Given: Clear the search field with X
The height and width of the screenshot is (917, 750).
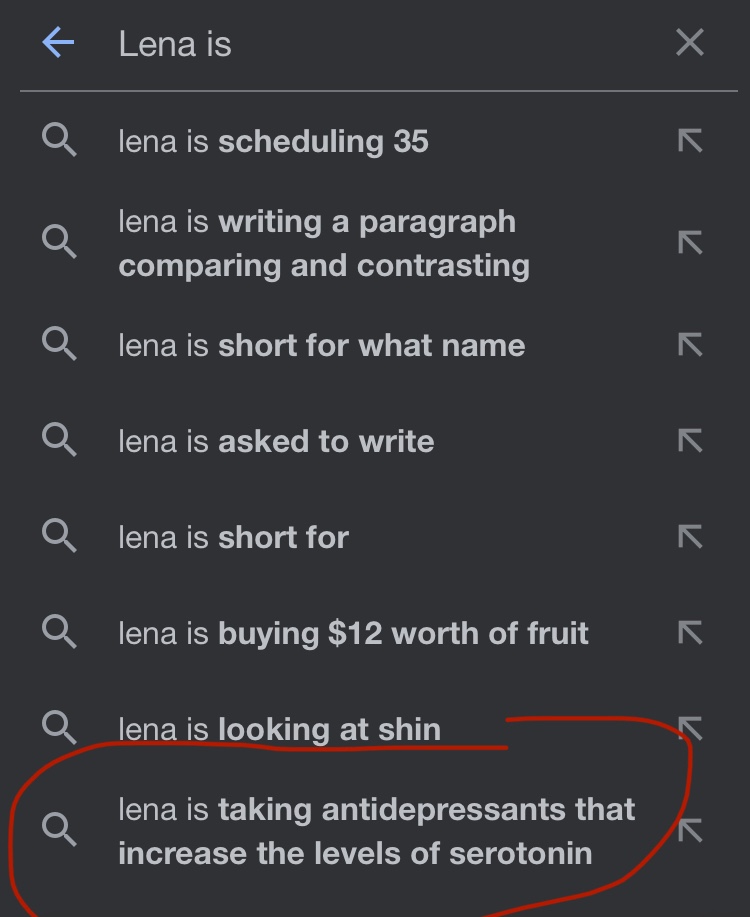Looking at the screenshot, I should [x=690, y=43].
